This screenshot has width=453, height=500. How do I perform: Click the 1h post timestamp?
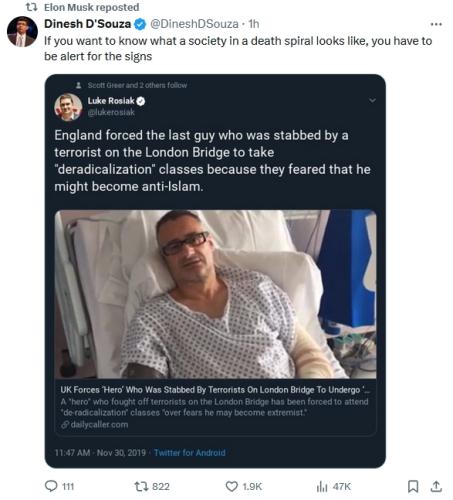254,24
